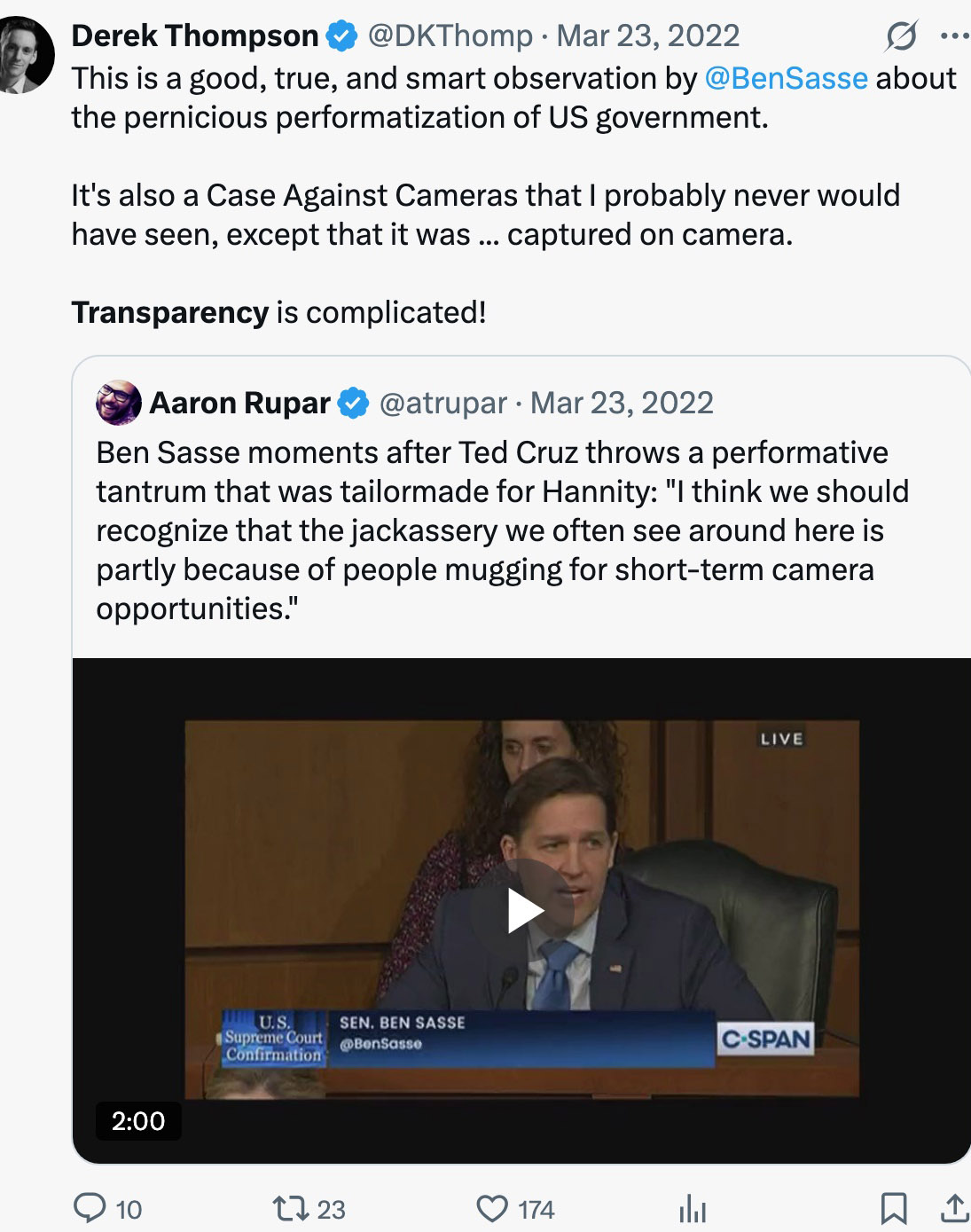The height and width of the screenshot is (1232, 971).
Task: Open Aaron Rupar's profile name
Action: [239, 403]
